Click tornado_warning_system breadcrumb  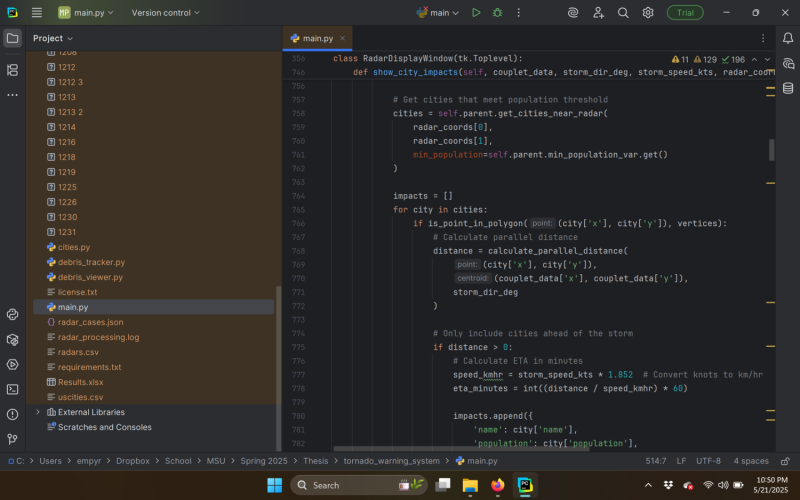pyautogui.click(x=391, y=461)
